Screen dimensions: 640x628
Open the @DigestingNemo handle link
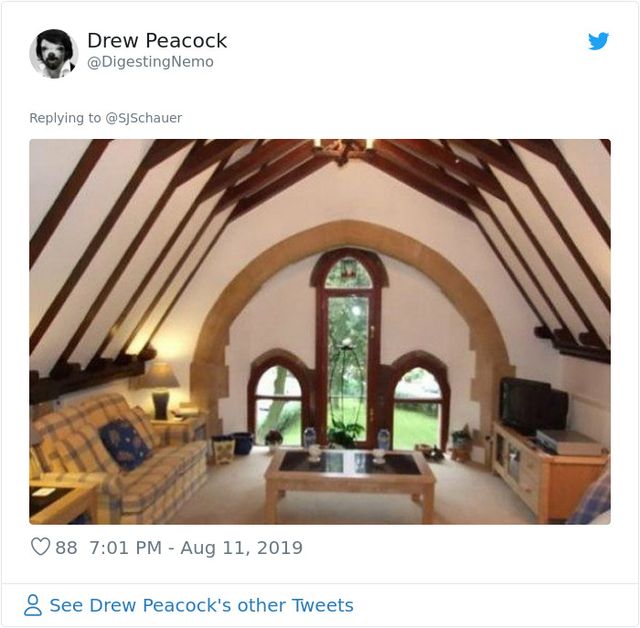(x=150, y=62)
